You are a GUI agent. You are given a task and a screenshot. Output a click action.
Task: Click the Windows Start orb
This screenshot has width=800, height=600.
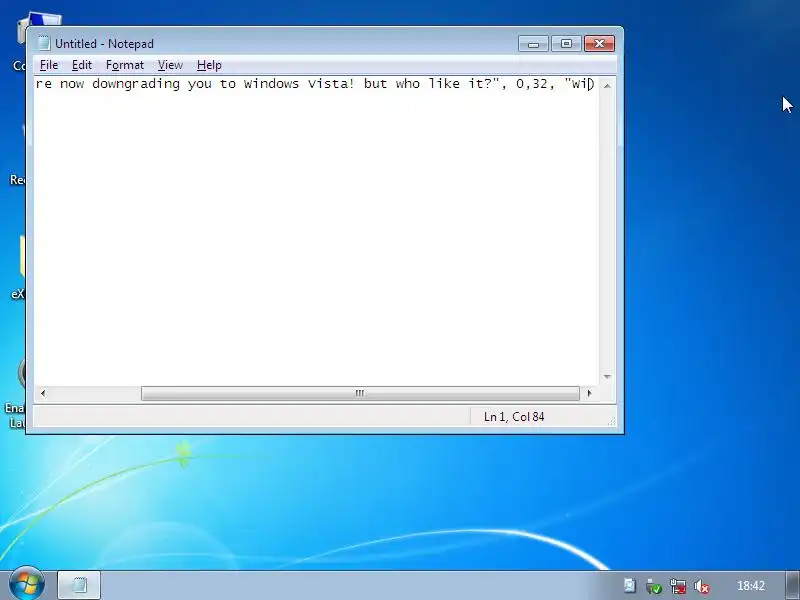[x=27, y=583]
